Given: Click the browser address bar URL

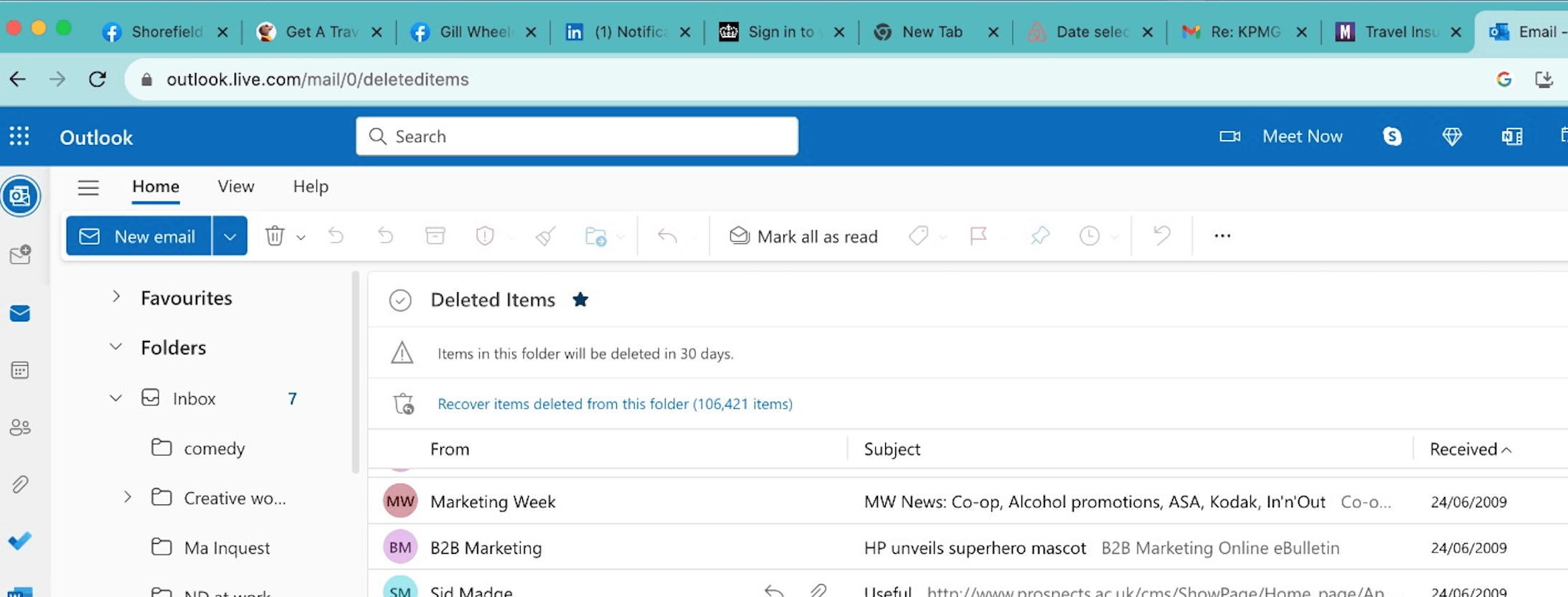Looking at the screenshot, I should tap(318, 79).
